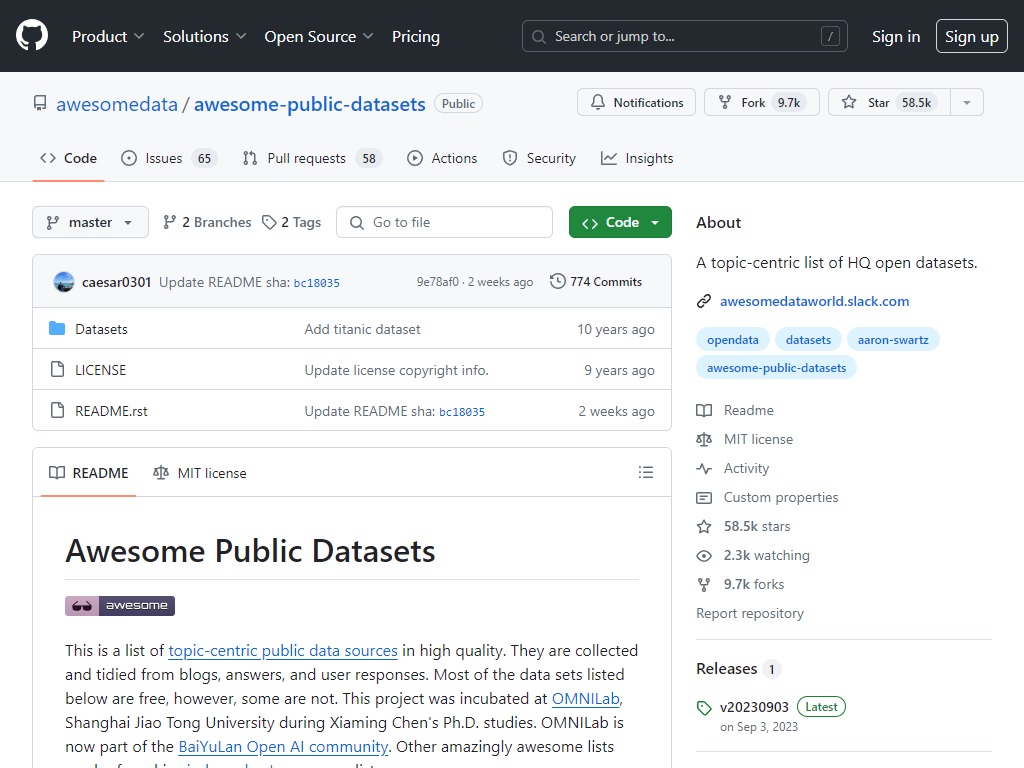Image resolution: width=1024 pixels, height=768 pixels.
Task: Click the Notifications bell button
Action: pos(636,103)
